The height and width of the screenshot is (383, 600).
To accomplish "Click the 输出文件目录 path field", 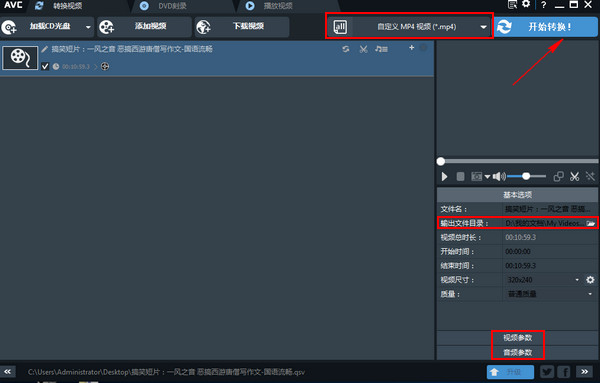I will 545,223.
